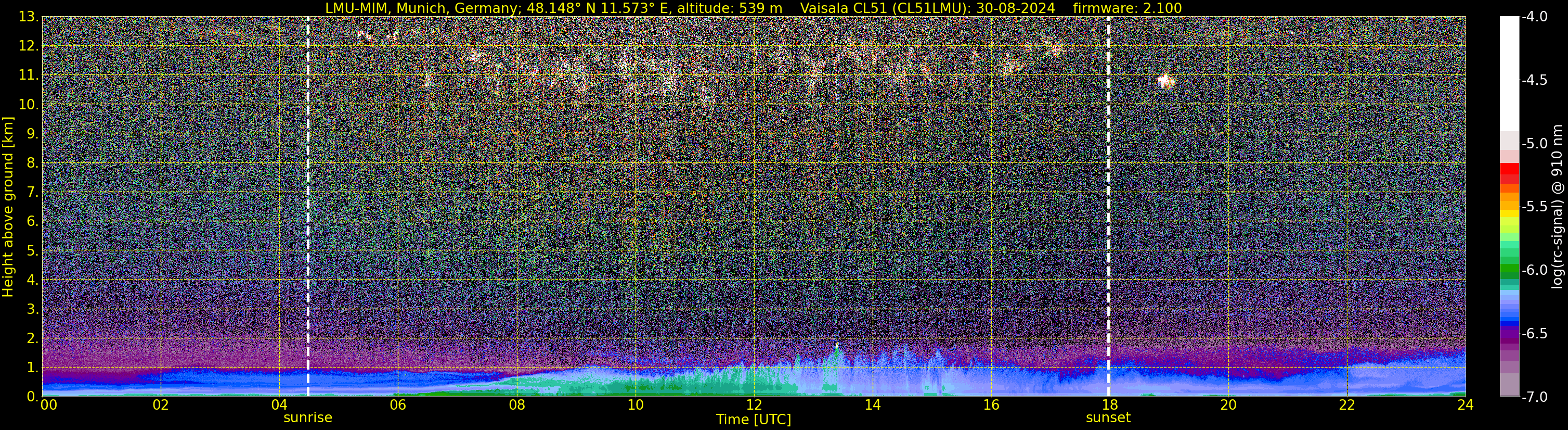Click the y-axis tick label '6.'
The image size is (1568, 430).
pos(33,222)
